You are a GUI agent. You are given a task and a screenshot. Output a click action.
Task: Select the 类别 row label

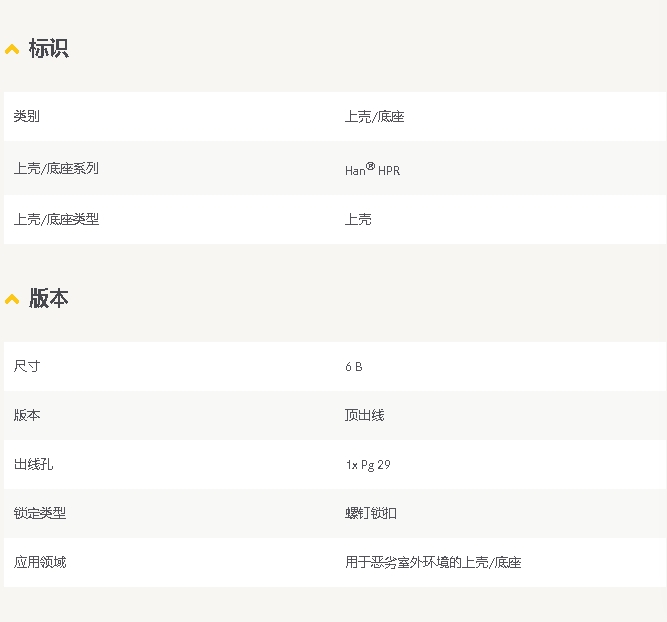click(x=27, y=117)
